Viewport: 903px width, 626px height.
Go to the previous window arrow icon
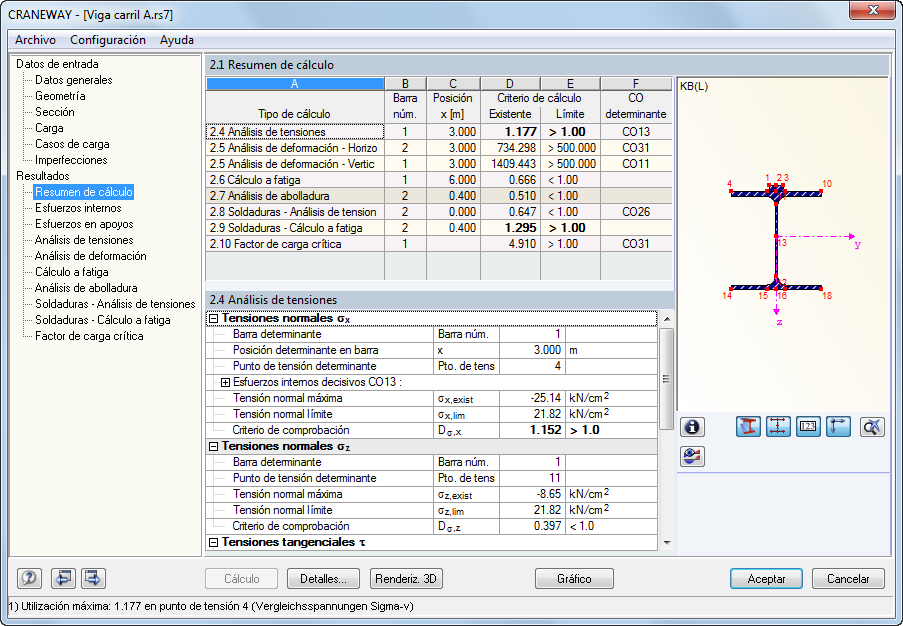[63, 578]
